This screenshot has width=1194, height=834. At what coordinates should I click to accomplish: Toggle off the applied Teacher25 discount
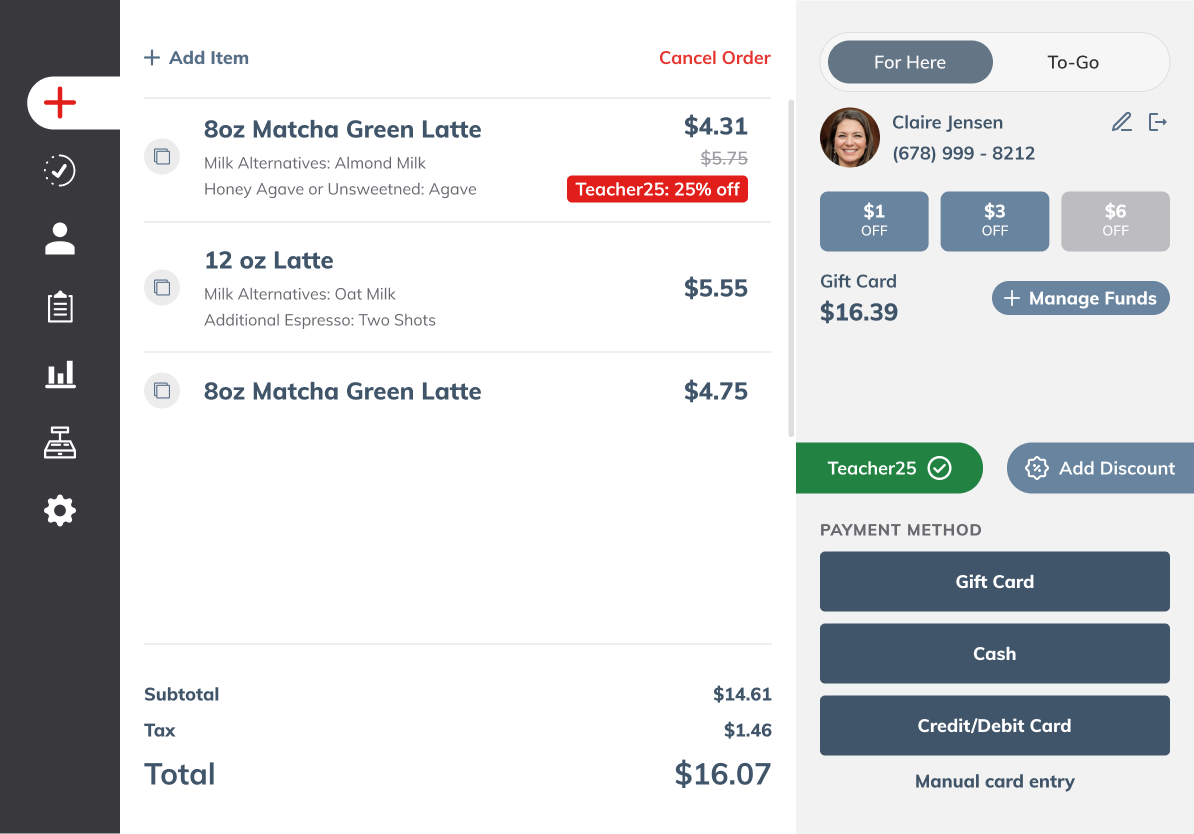click(939, 467)
